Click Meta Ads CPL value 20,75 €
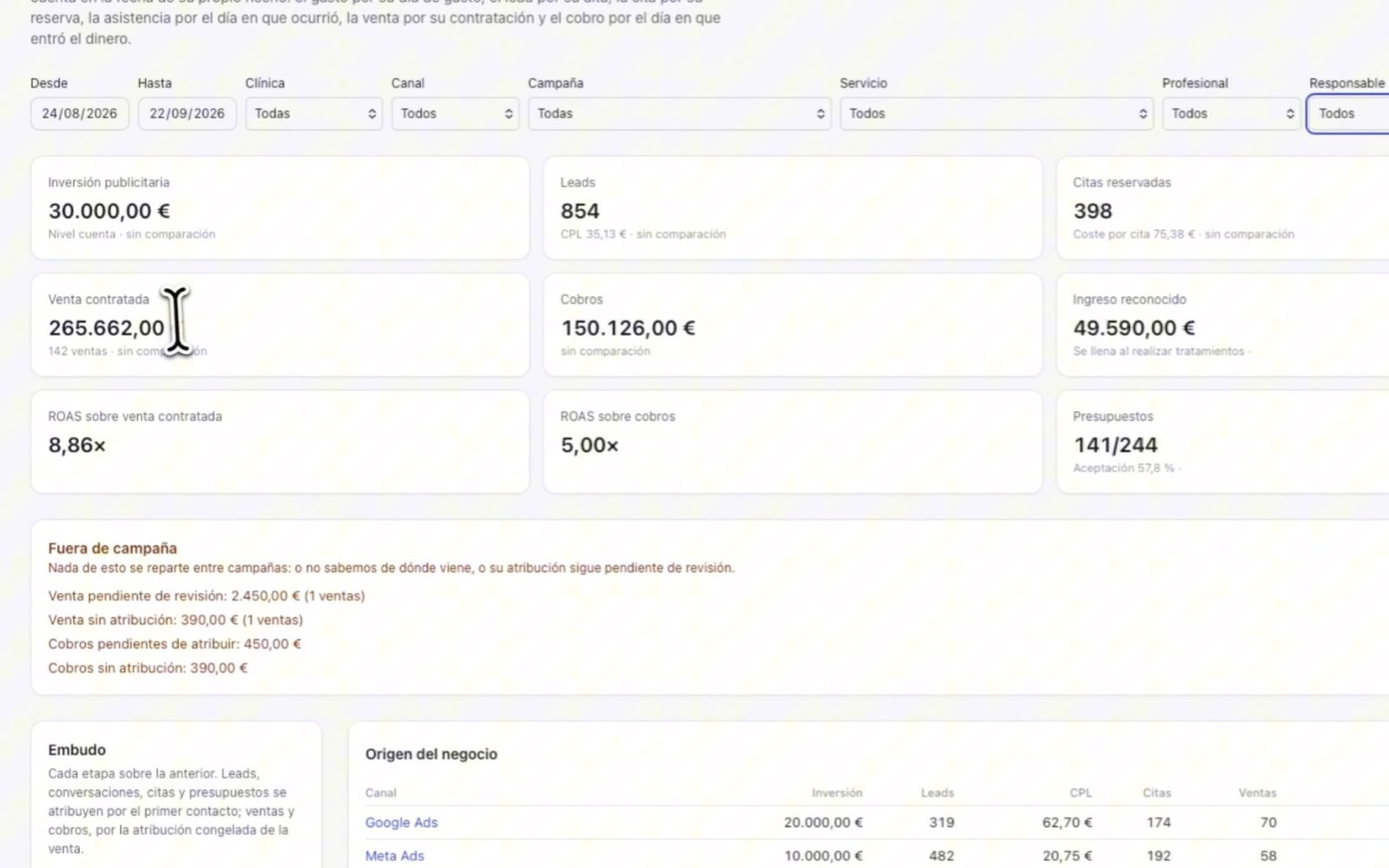 (1067, 856)
